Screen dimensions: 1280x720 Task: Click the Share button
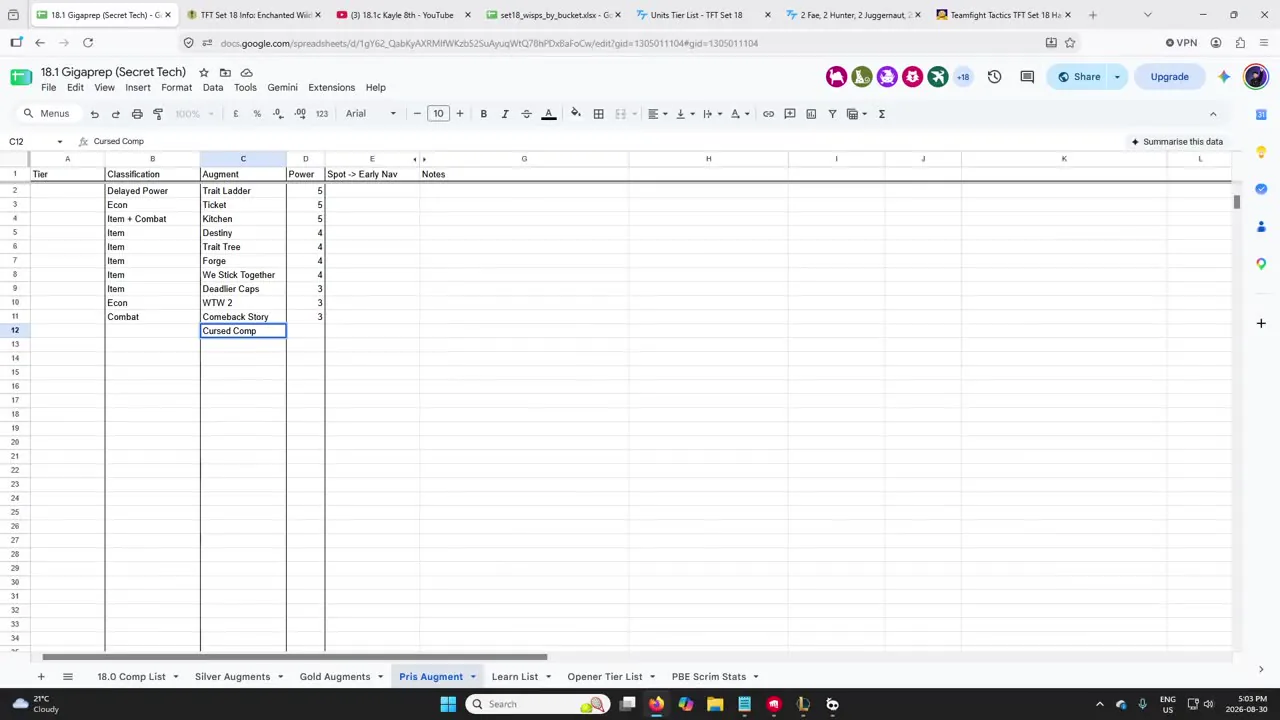(x=1079, y=77)
